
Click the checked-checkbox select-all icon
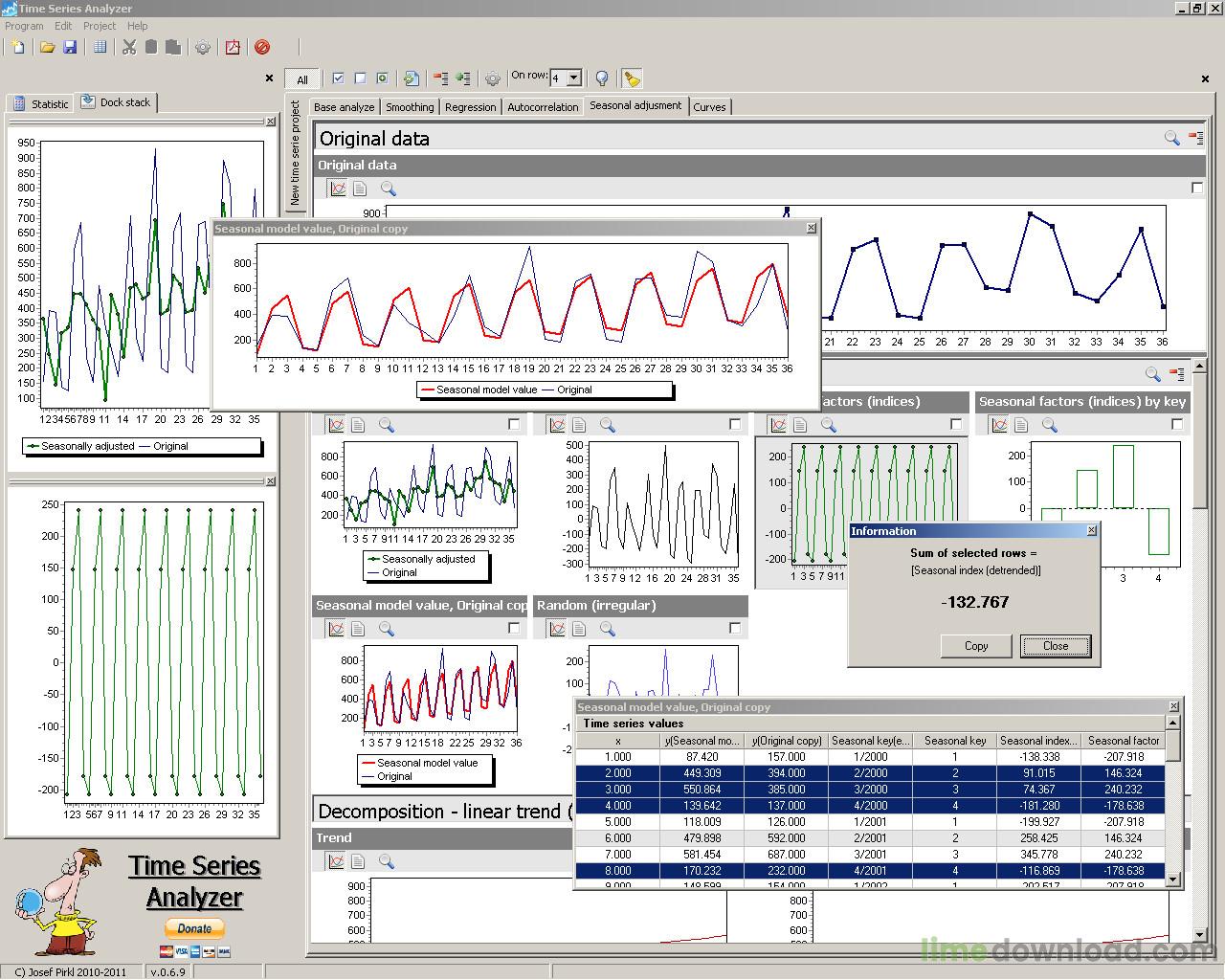pos(337,78)
